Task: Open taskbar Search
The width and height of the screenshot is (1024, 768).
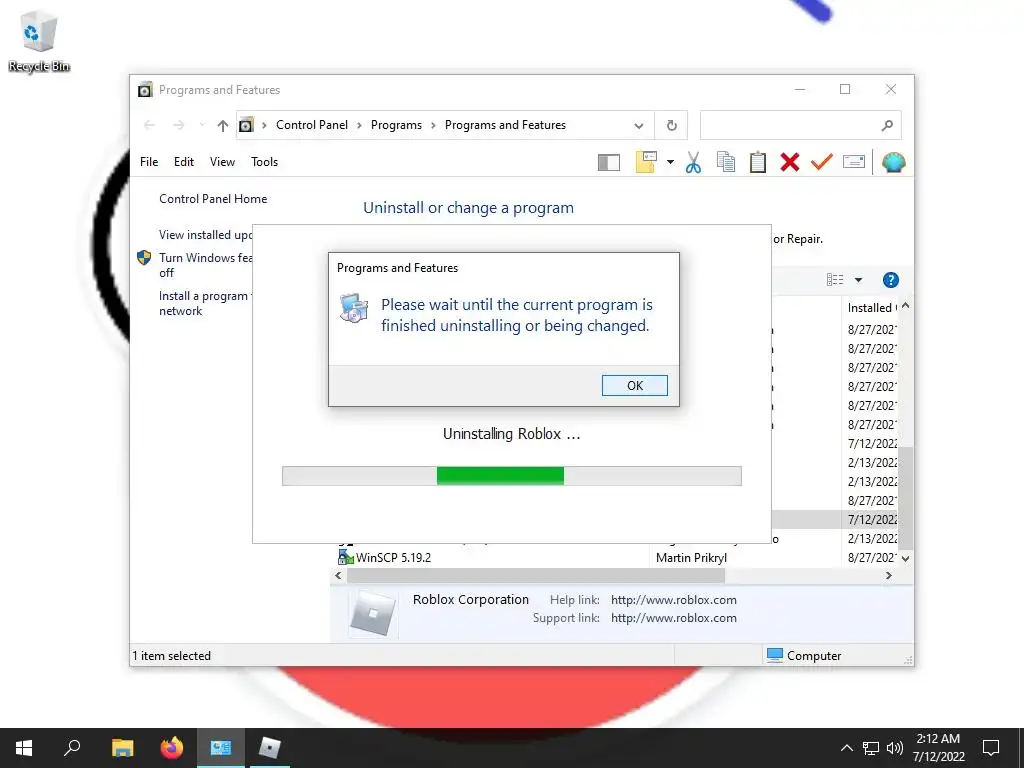Action: (x=72, y=748)
